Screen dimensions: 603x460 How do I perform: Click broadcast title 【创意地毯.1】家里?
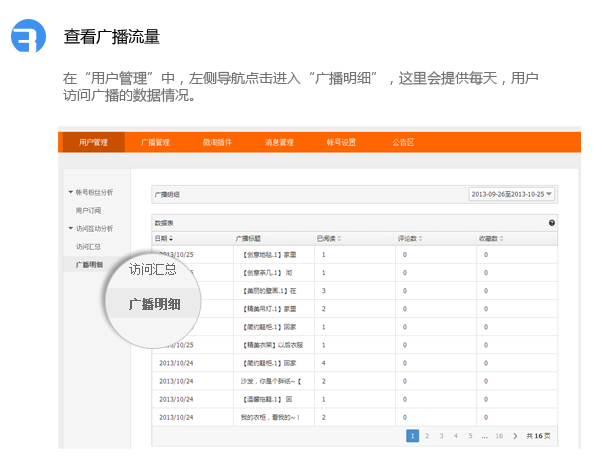pos(269,255)
